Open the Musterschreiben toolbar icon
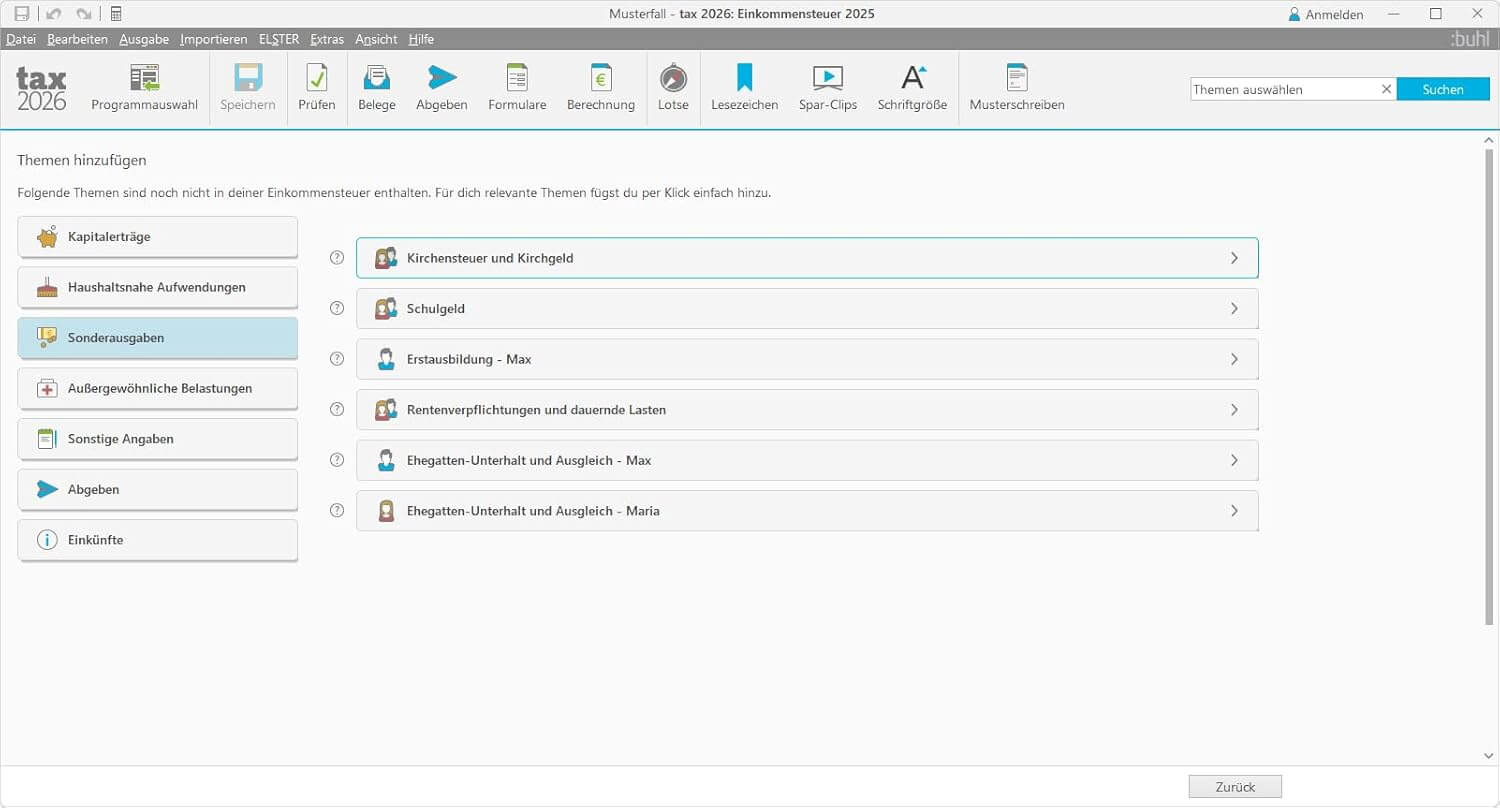The height and width of the screenshot is (808, 1500). pos(1016,79)
